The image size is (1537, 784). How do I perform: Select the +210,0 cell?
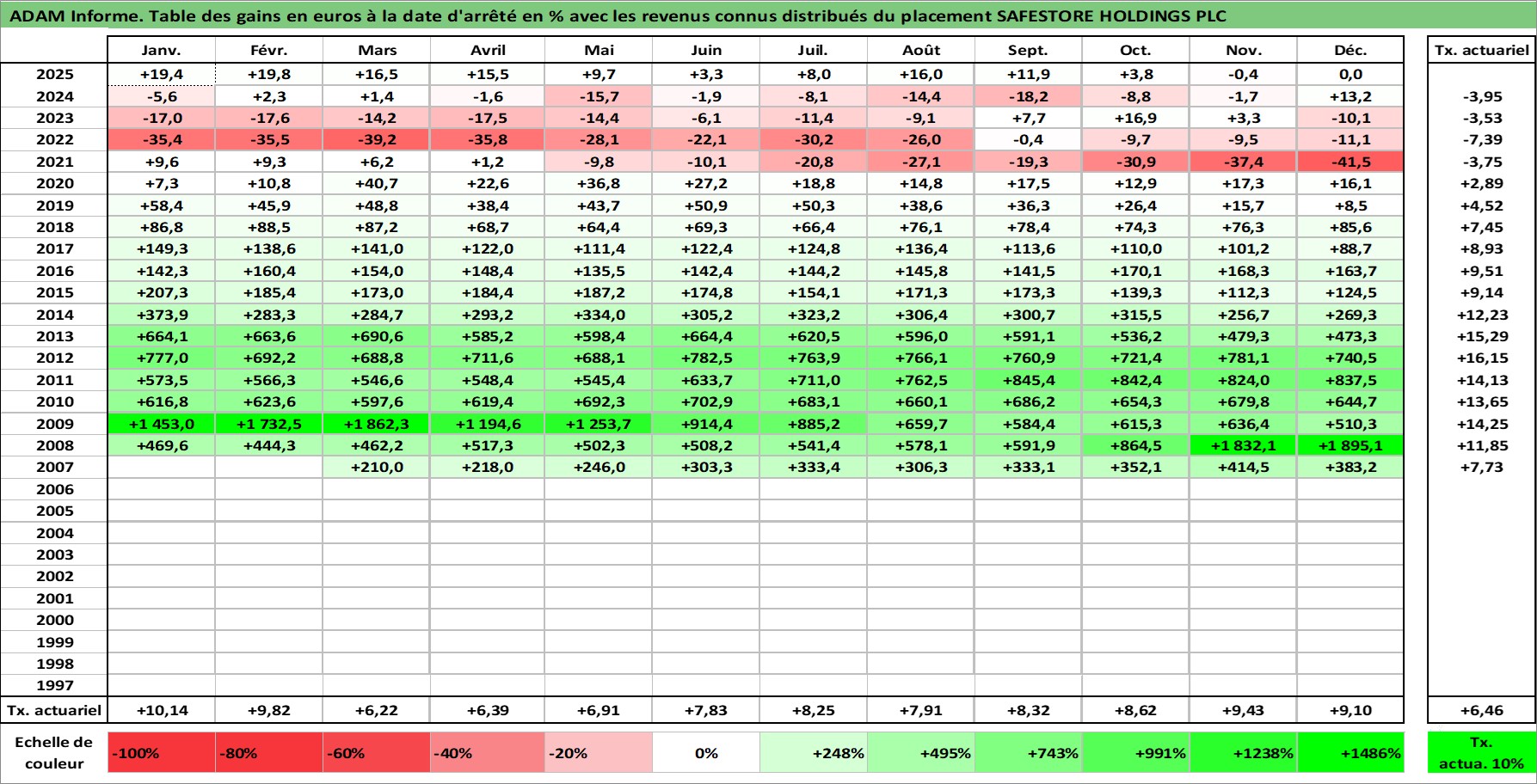point(376,468)
